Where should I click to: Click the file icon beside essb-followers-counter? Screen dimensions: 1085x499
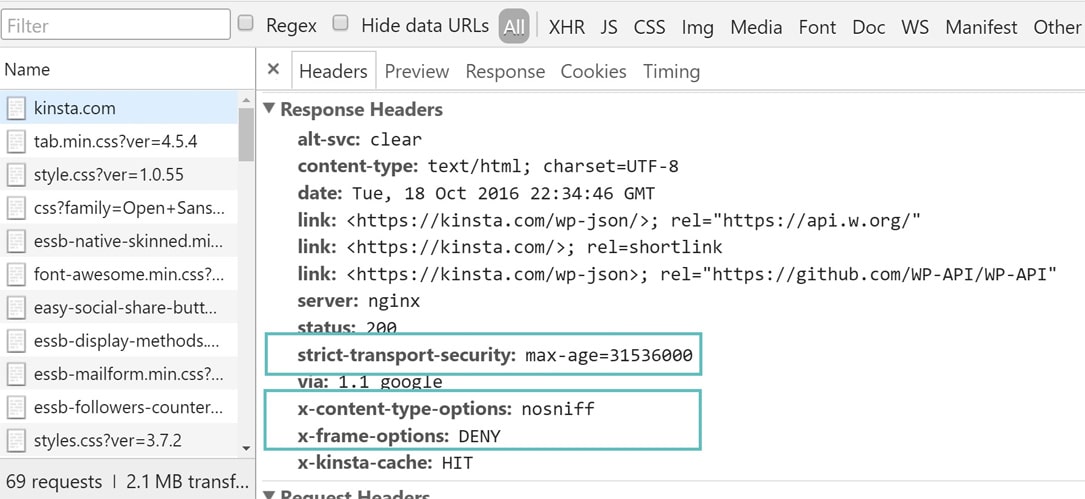pyautogui.click(x=16, y=407)
